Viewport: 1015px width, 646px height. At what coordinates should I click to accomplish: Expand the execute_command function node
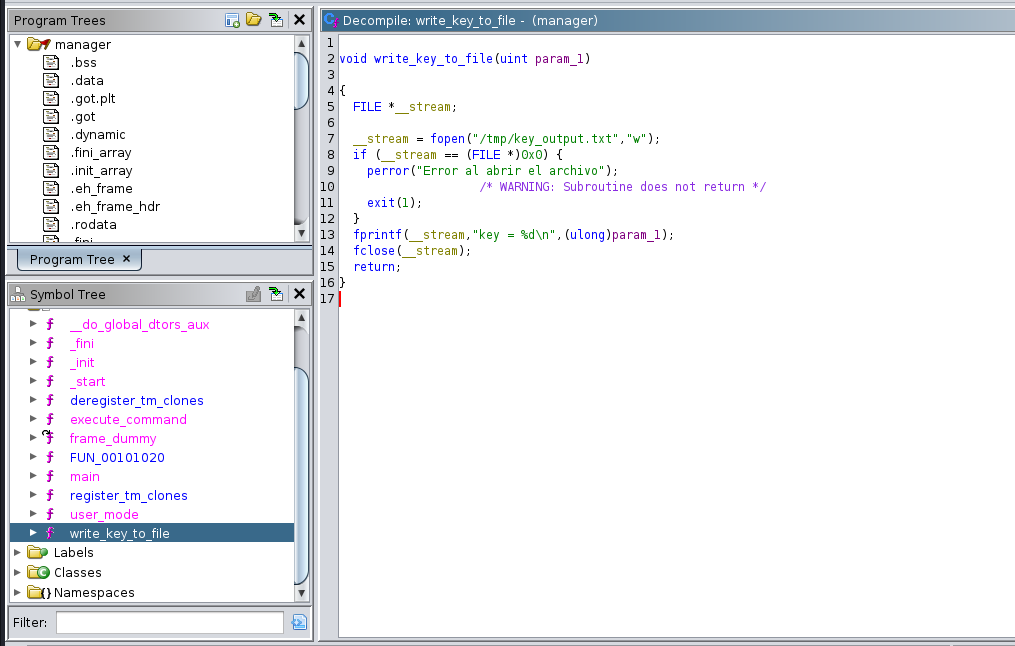[33, 419]
